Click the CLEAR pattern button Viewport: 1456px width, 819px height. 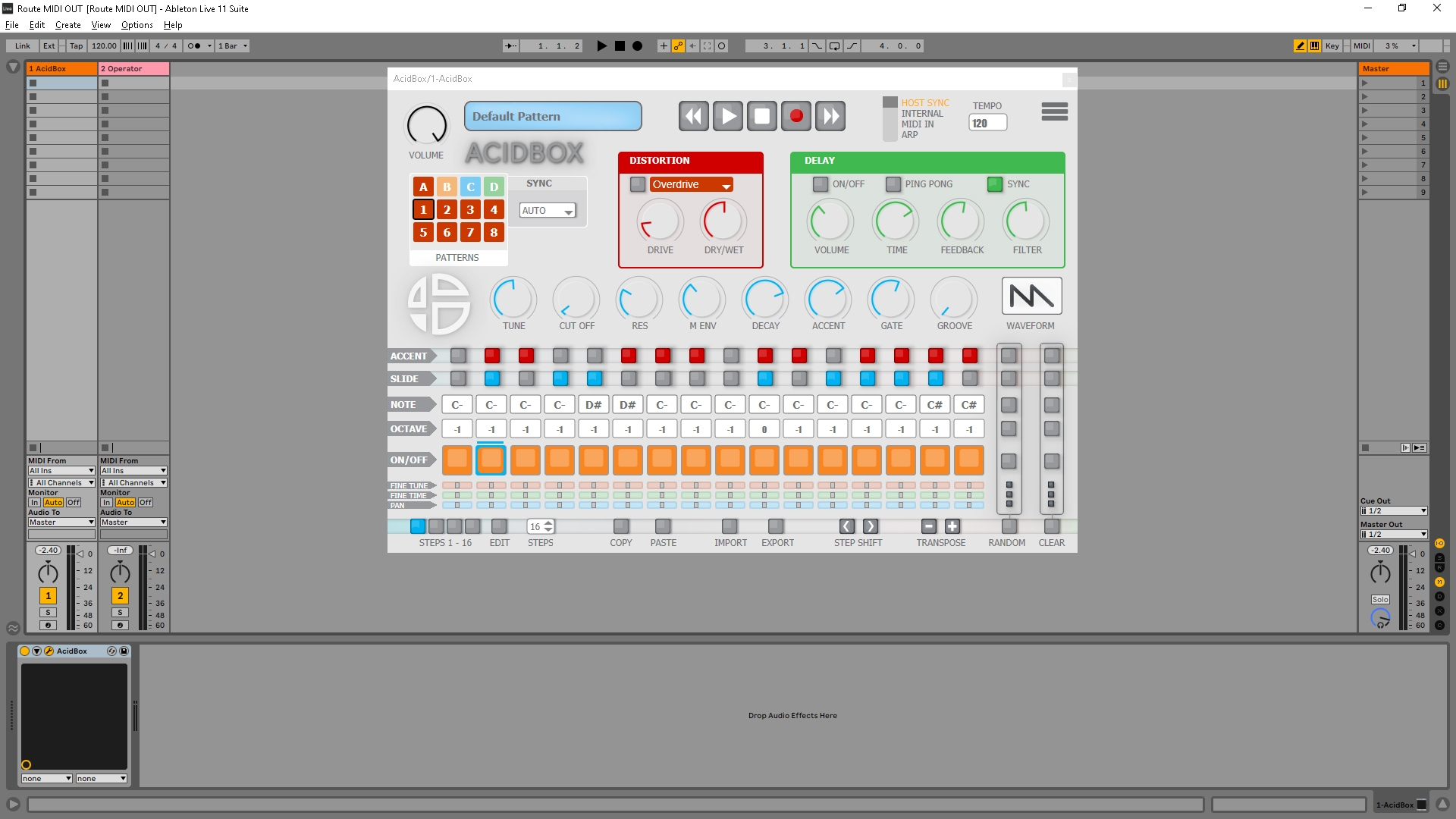point(1052,526)
